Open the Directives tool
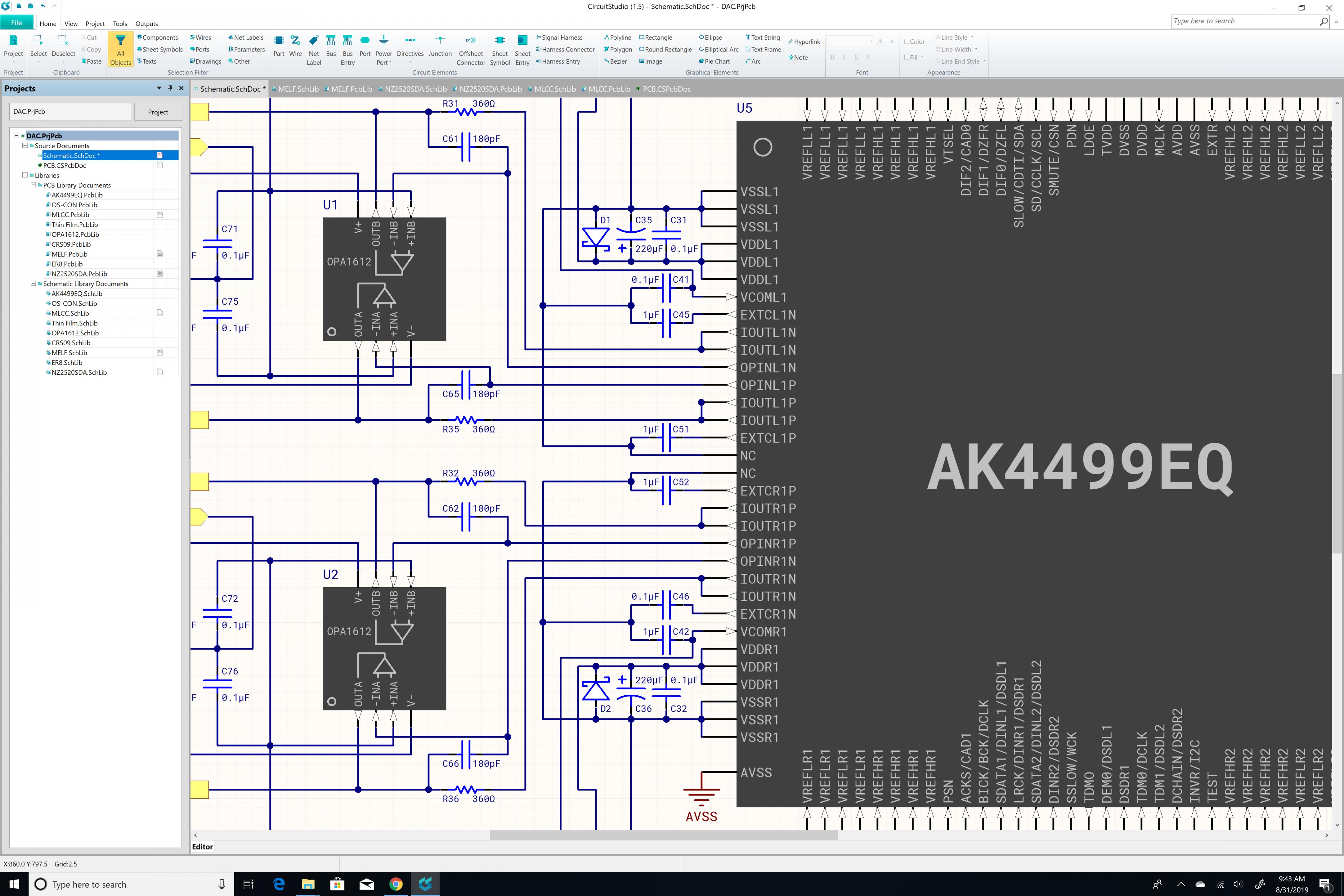 pos(410,49)
